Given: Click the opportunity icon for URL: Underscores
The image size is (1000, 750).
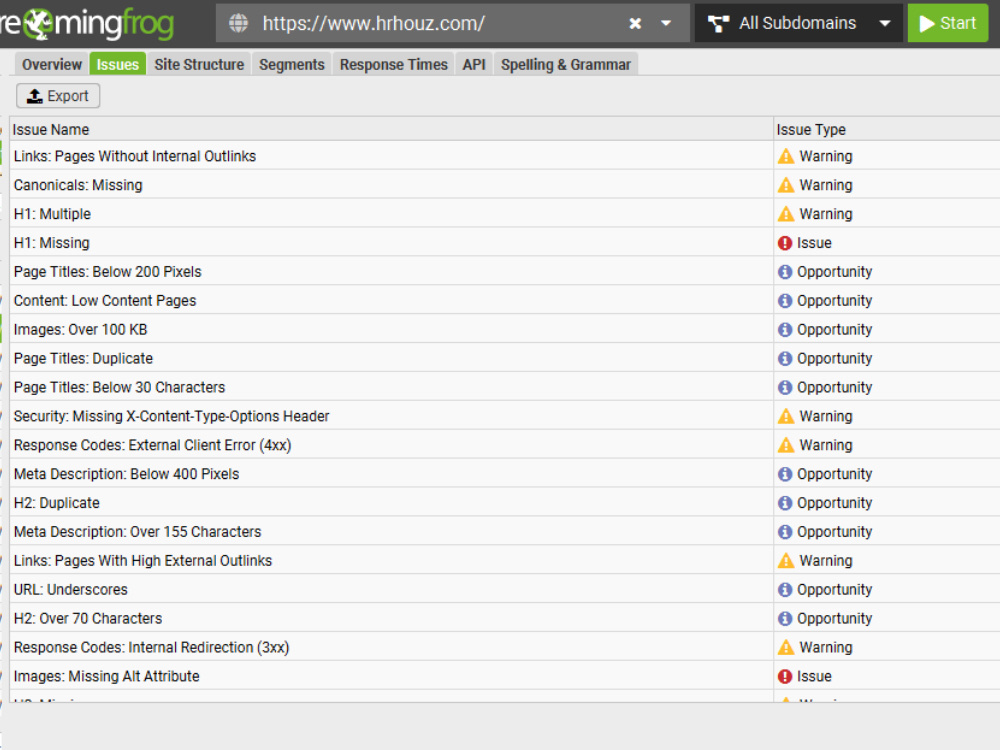Looking at the screenshot, I should coord(785,589).
